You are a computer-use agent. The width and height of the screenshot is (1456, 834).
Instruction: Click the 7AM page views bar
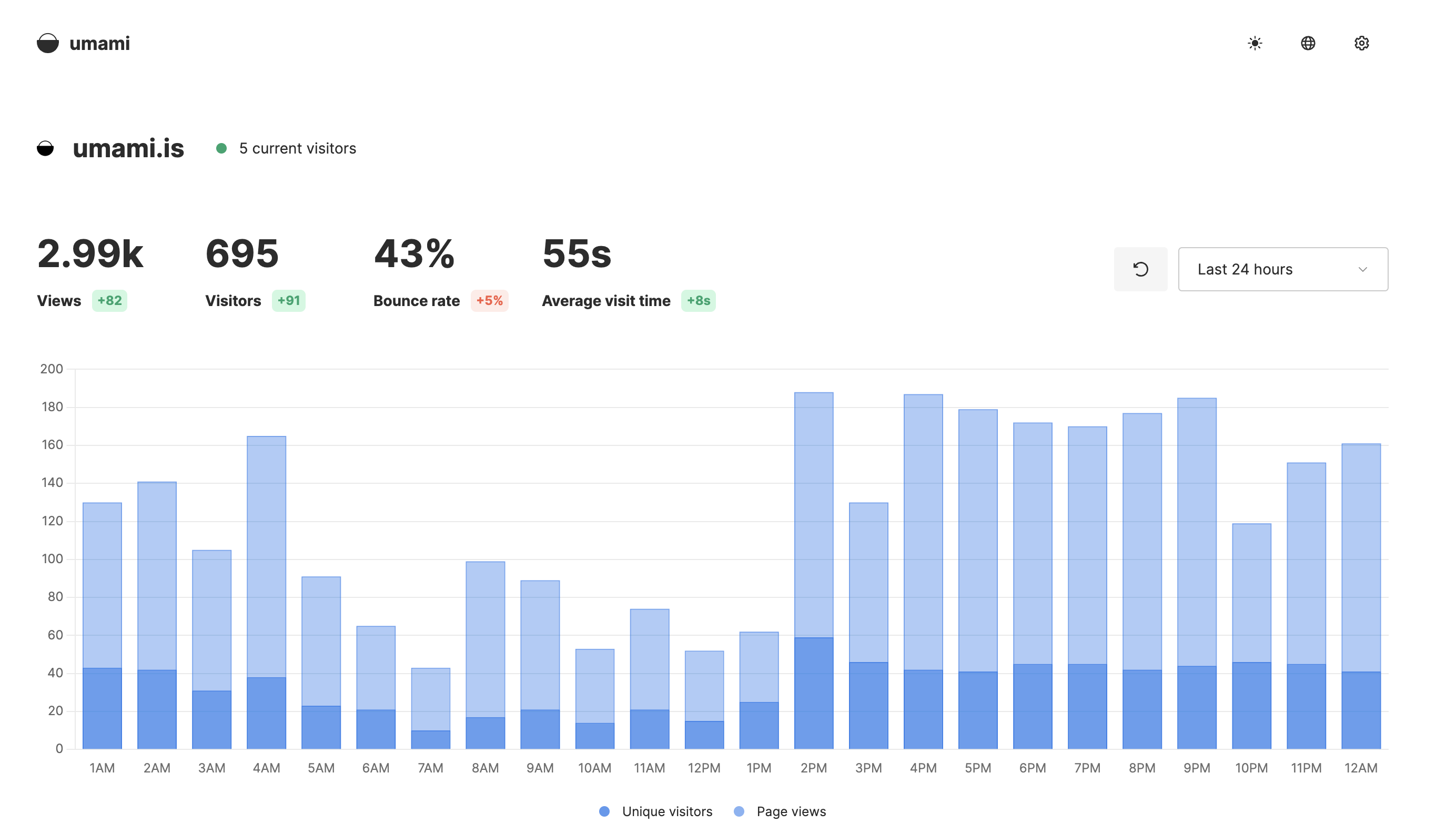pos(430,699)
